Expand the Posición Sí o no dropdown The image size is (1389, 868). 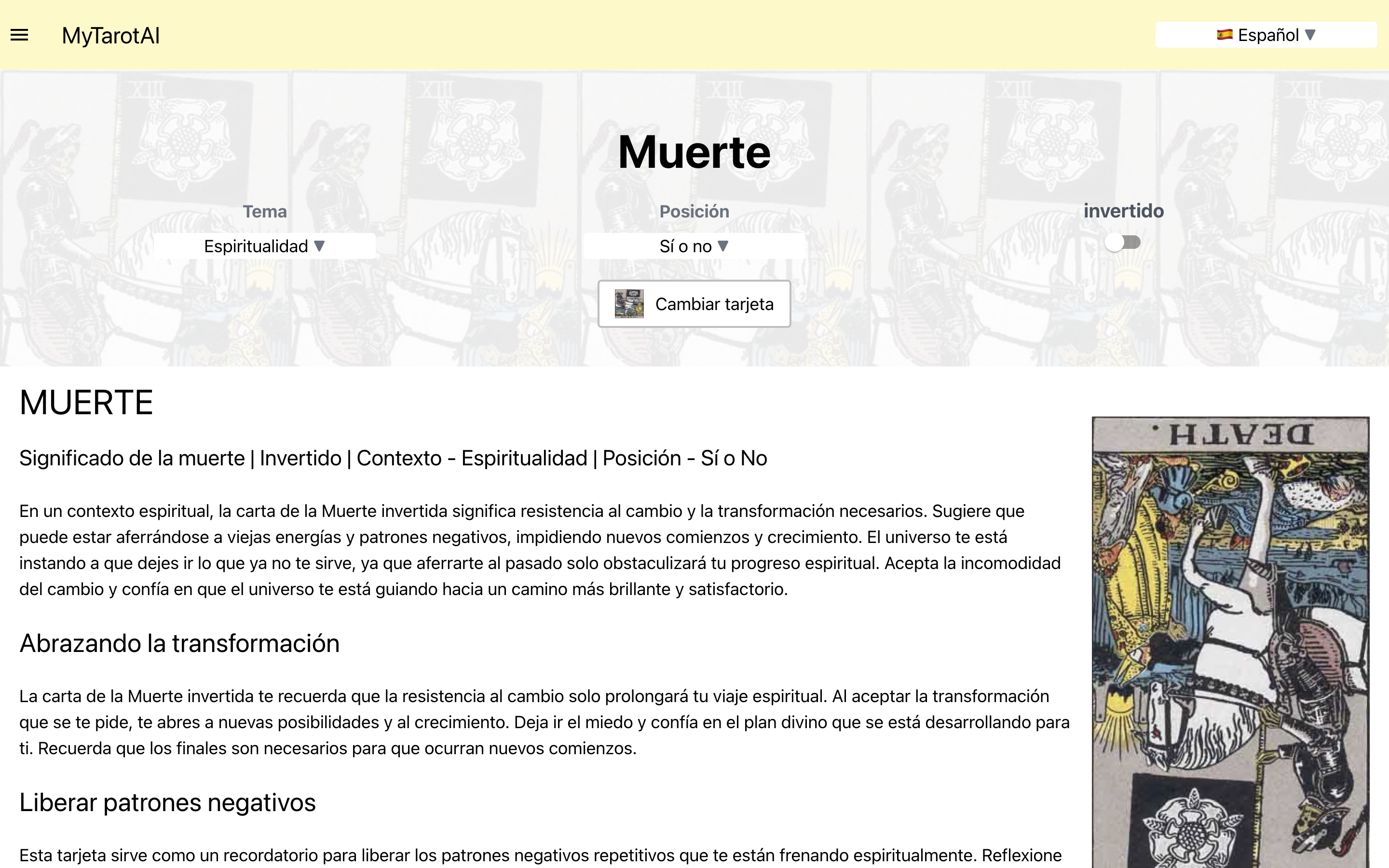pyautogui.click(x=694, y=246)
